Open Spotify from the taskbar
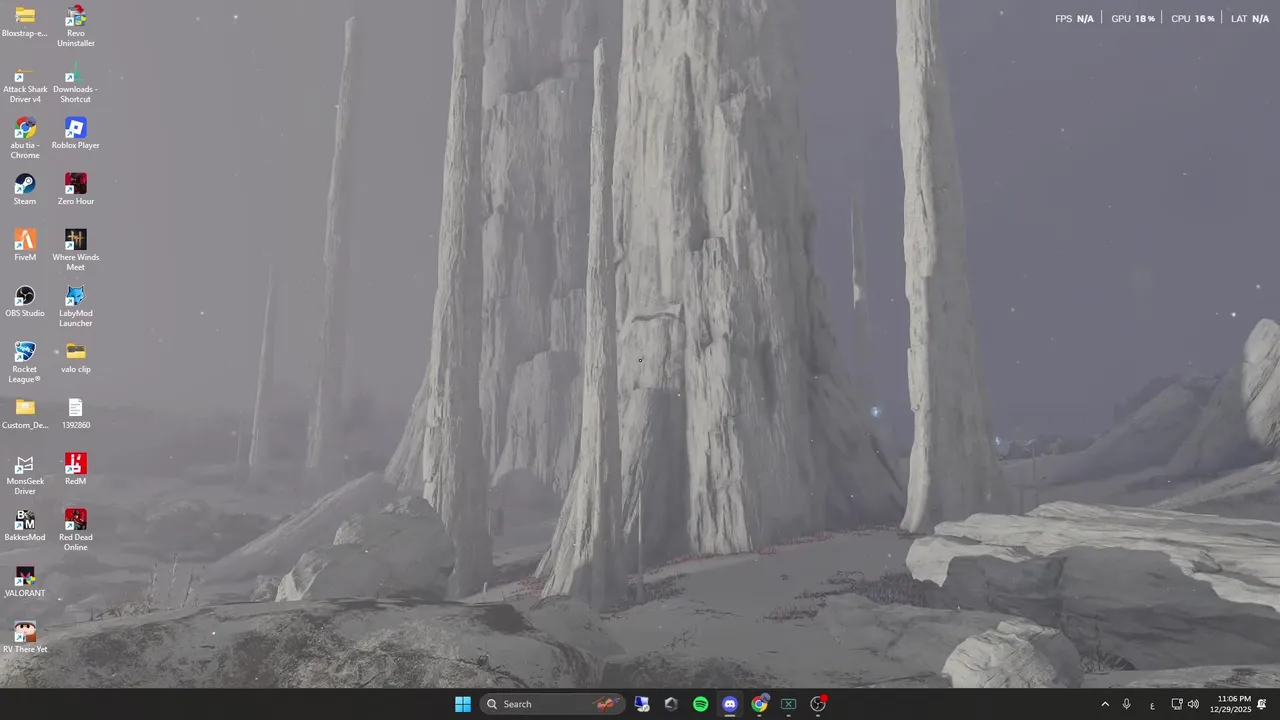 click(700, 704)
